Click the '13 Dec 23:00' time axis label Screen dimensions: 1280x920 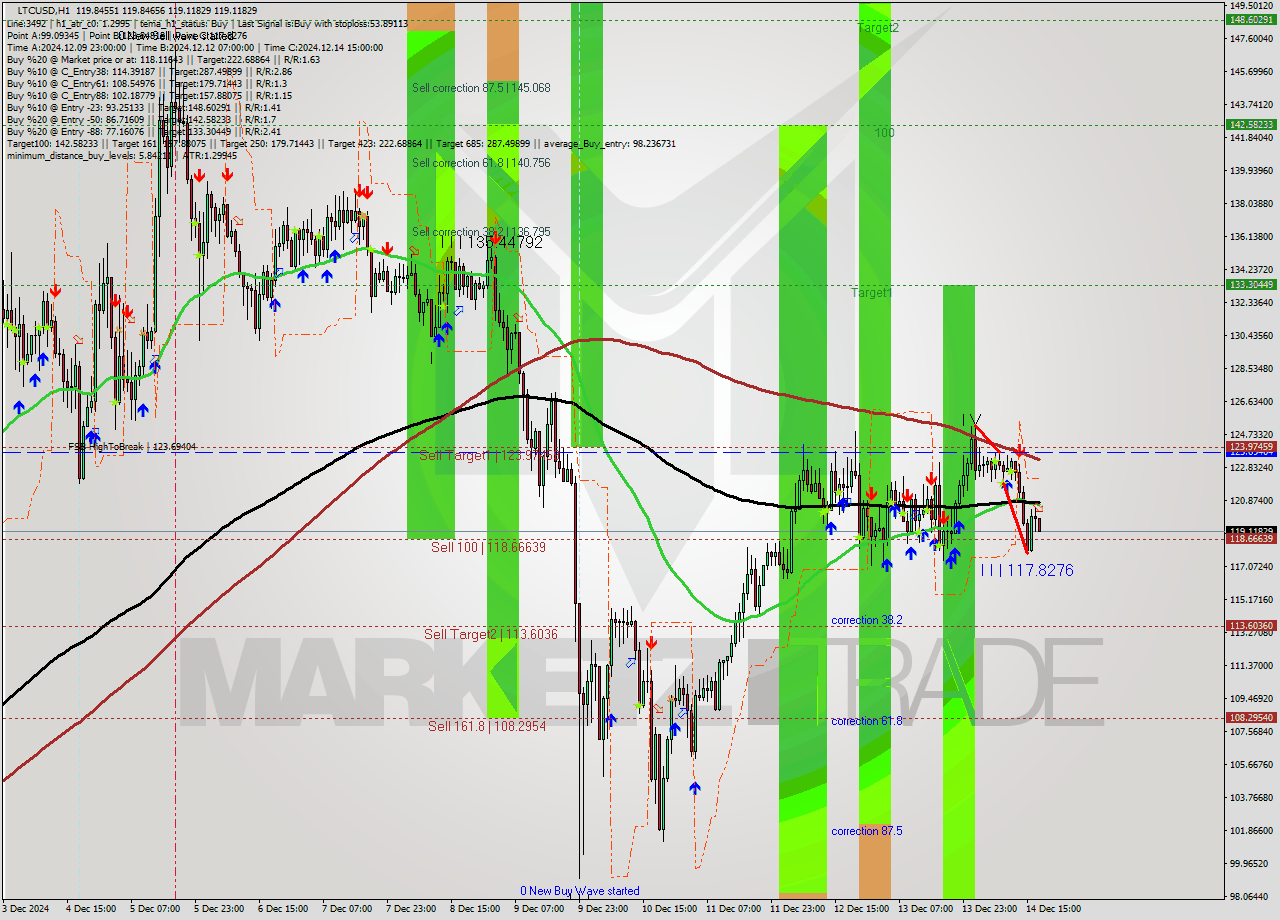(x=989, y=909)
